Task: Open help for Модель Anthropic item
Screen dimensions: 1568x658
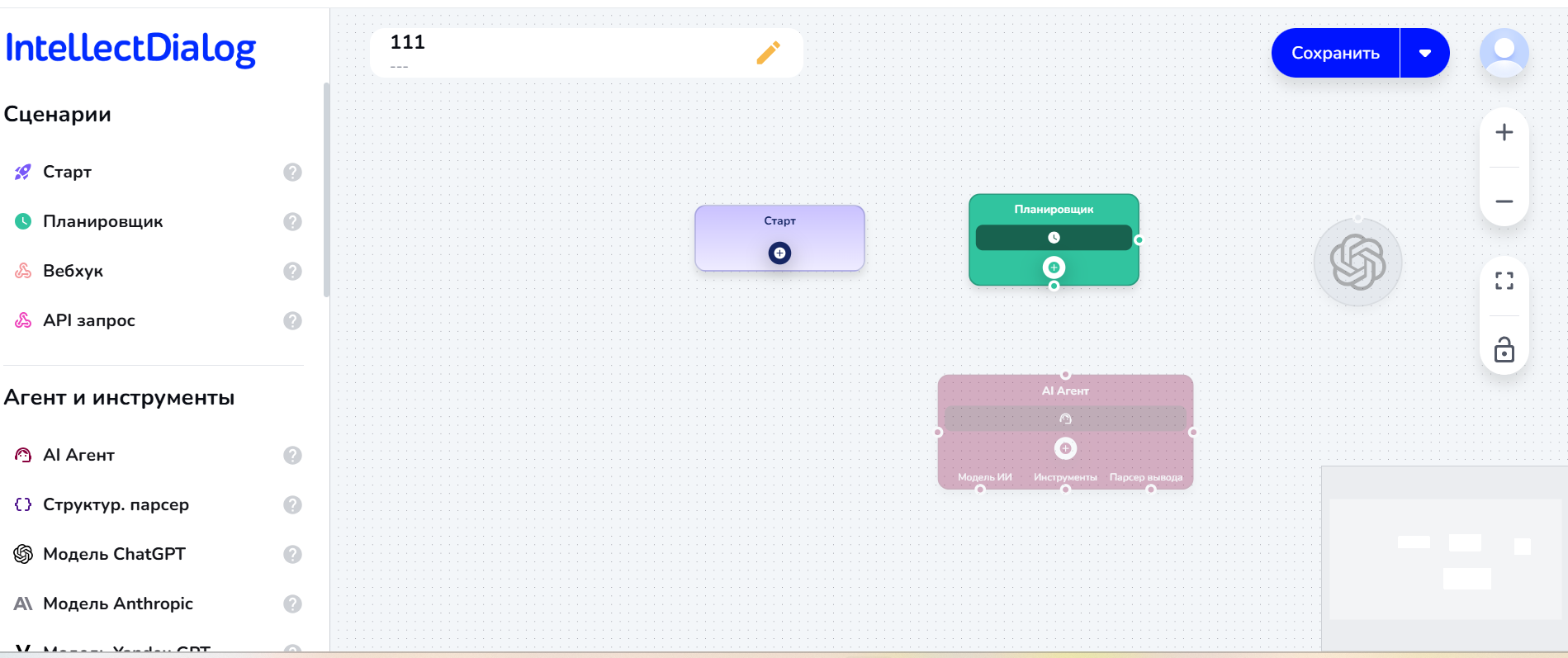Action: coord(292,604)
